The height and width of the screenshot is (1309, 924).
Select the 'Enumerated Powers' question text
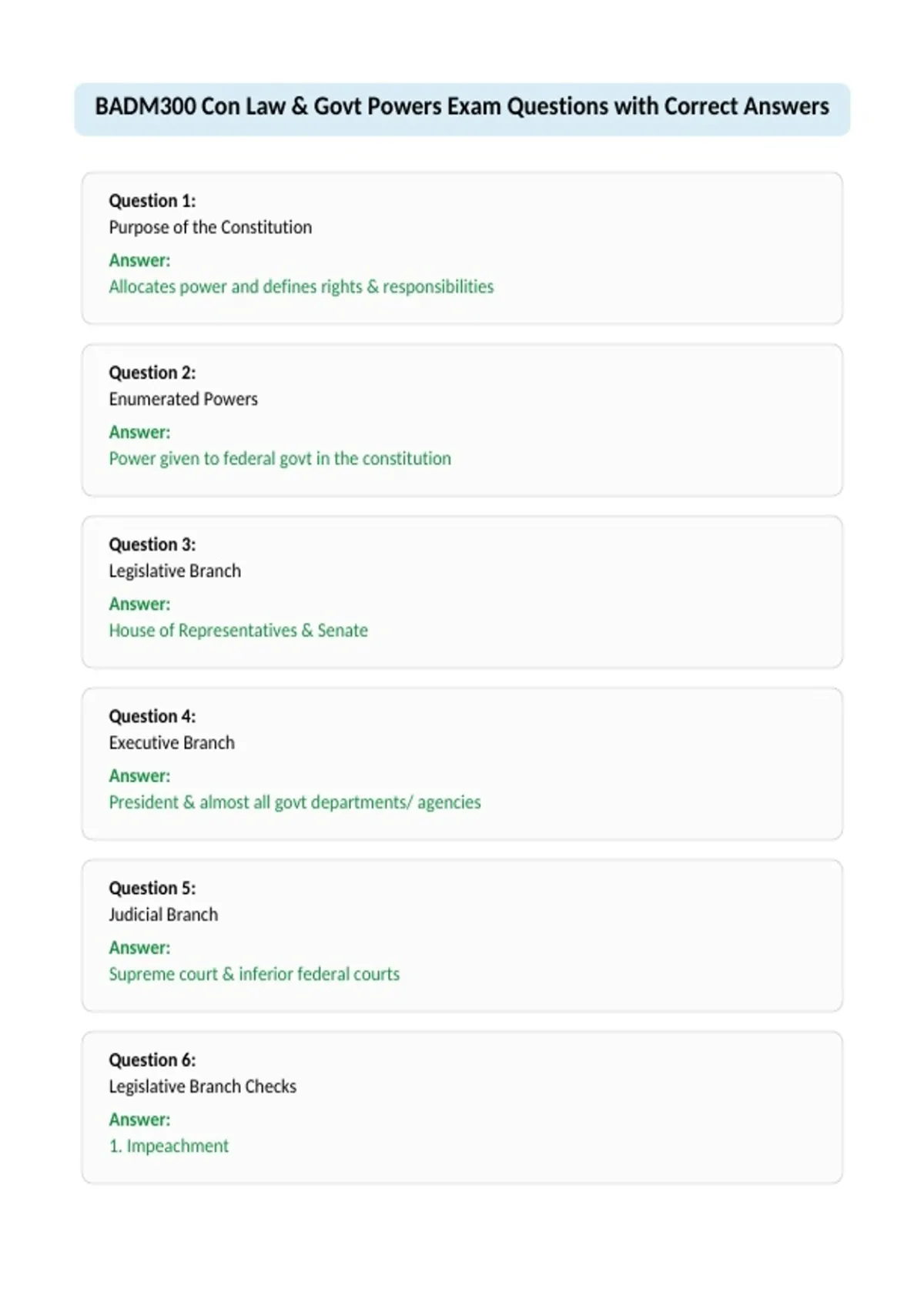tap(183, 400)
